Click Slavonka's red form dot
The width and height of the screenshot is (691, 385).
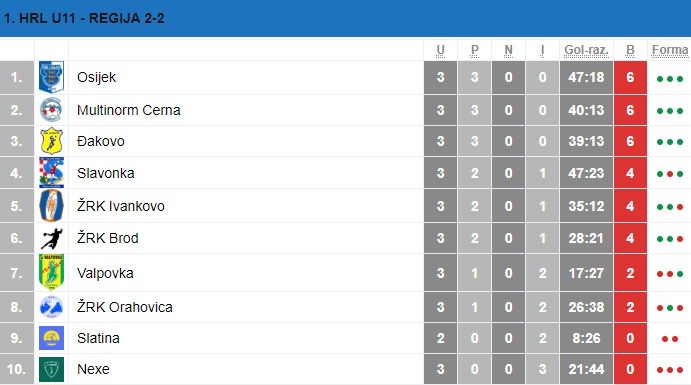(x=670, y=174)
